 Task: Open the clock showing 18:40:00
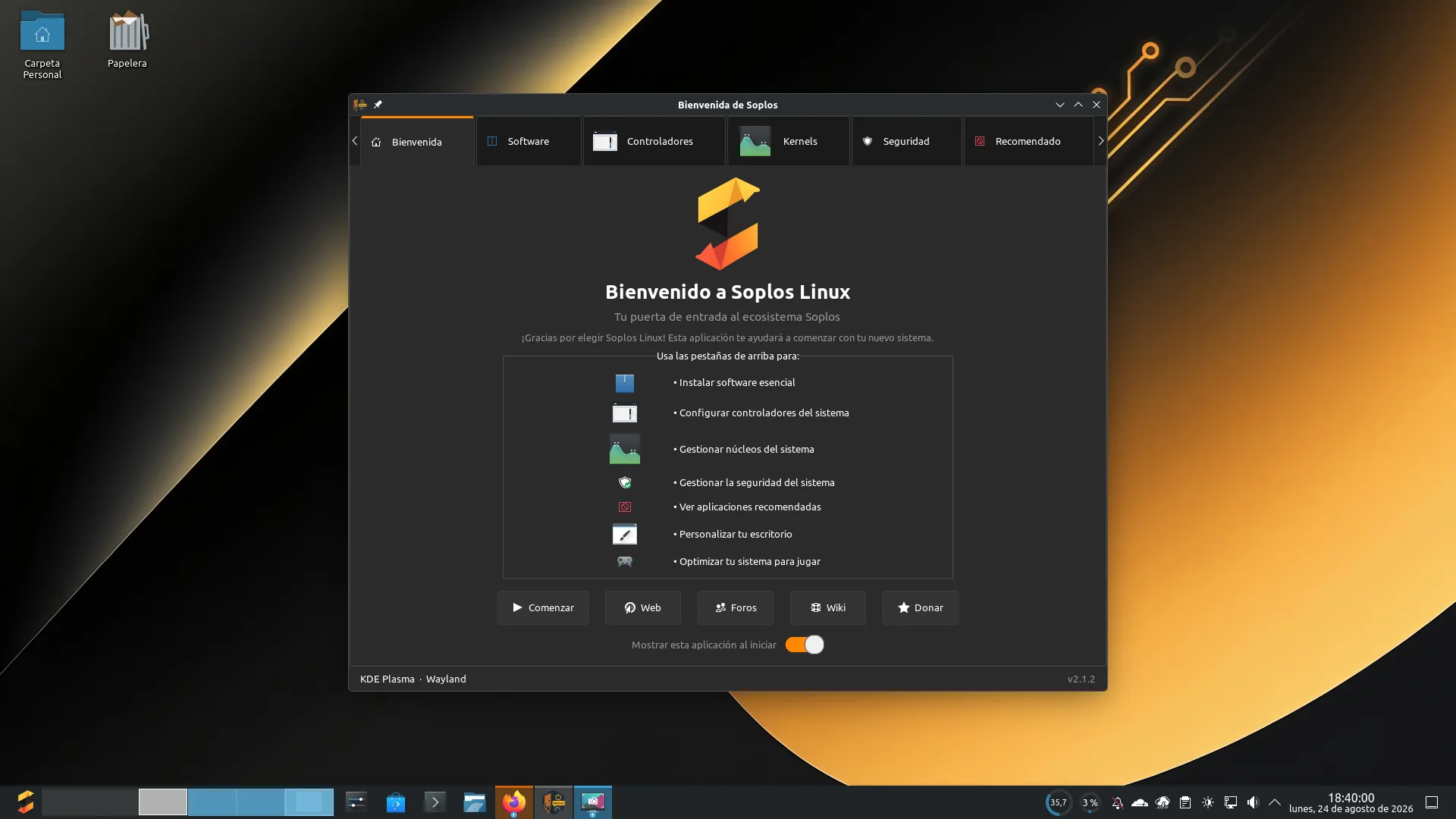tap(1351, 802)
